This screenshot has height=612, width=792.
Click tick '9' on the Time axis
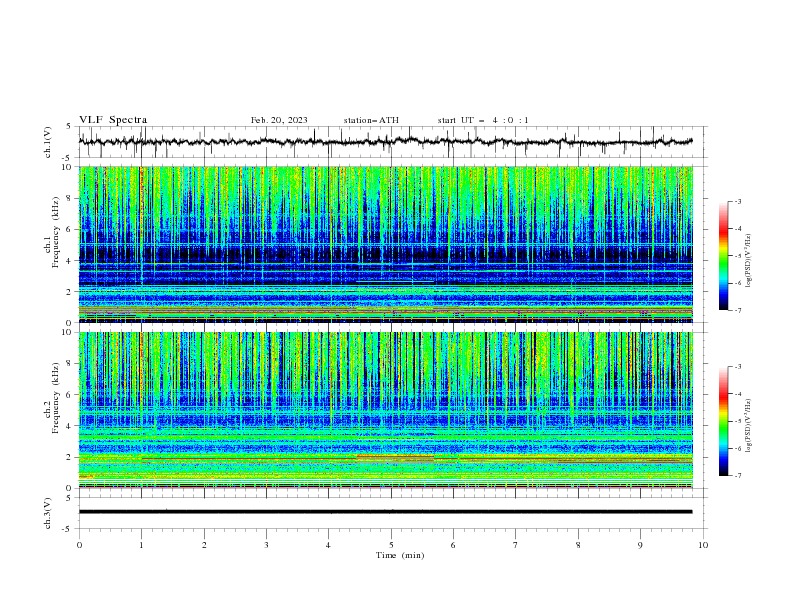coord(640,545)
